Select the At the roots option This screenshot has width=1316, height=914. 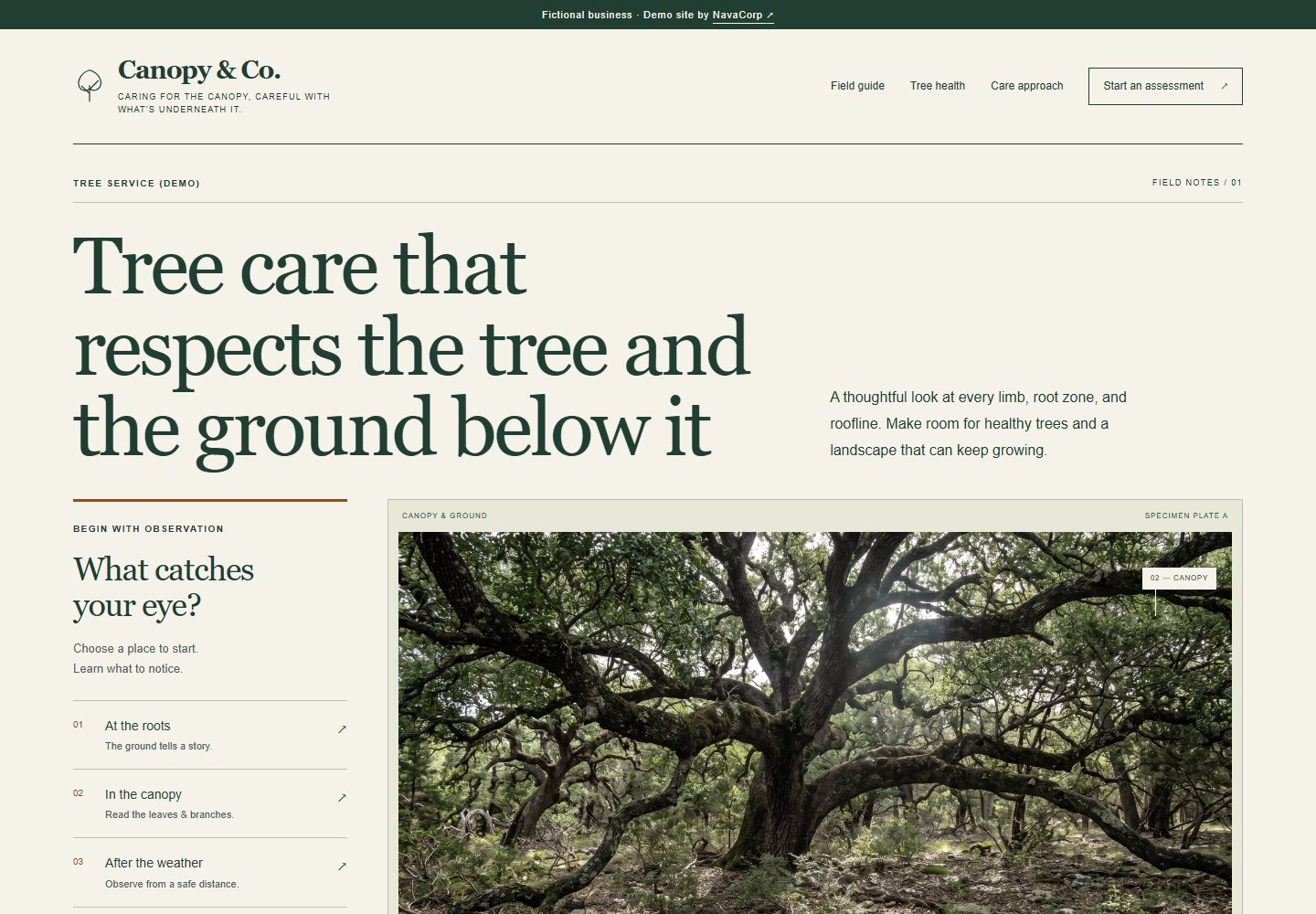tap(210, 735)
